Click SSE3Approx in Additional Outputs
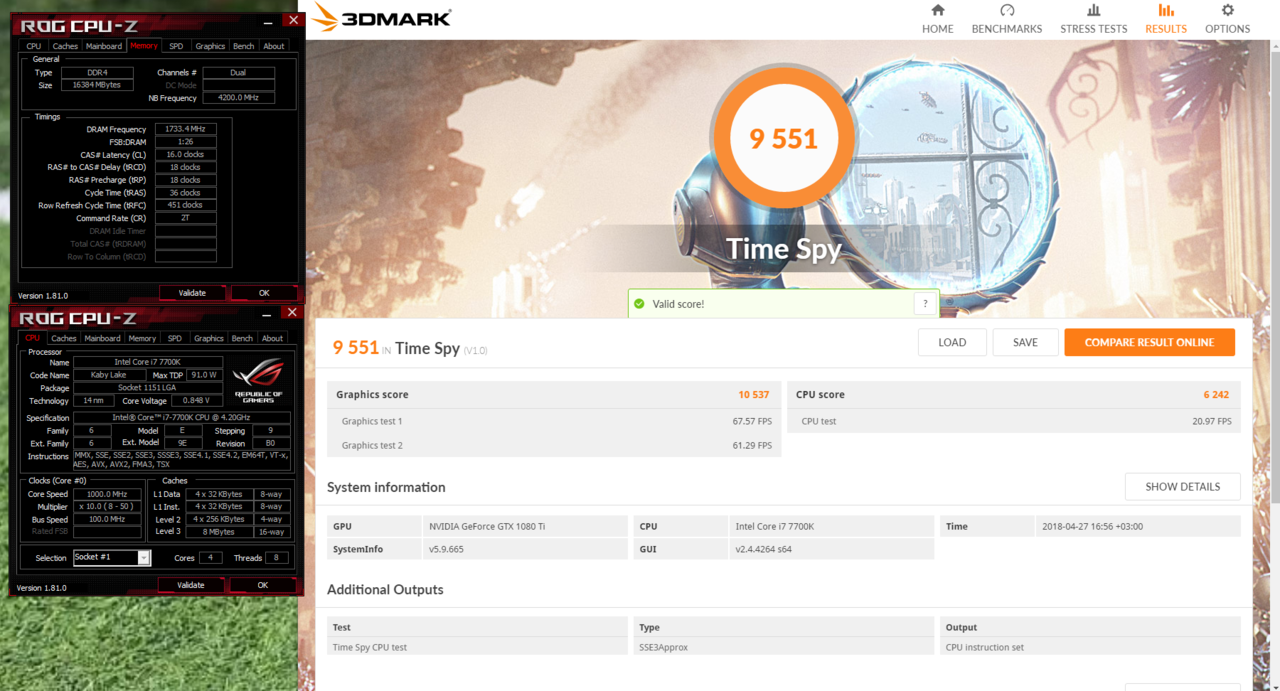The height and width of the screenshot is (691, 1280). tap(663, 647)
